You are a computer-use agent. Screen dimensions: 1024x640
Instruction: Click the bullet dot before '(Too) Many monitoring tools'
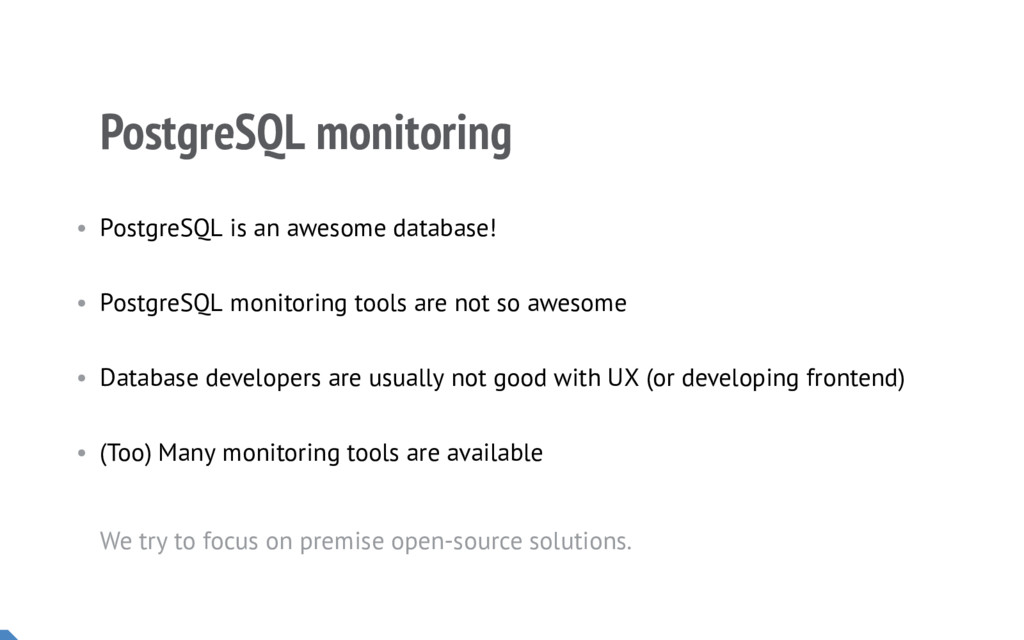[81, 454]
